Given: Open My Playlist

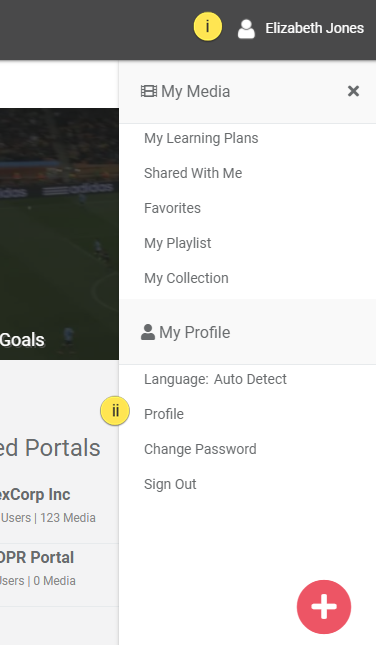Looking at the screenshot, I should (177, 243).
